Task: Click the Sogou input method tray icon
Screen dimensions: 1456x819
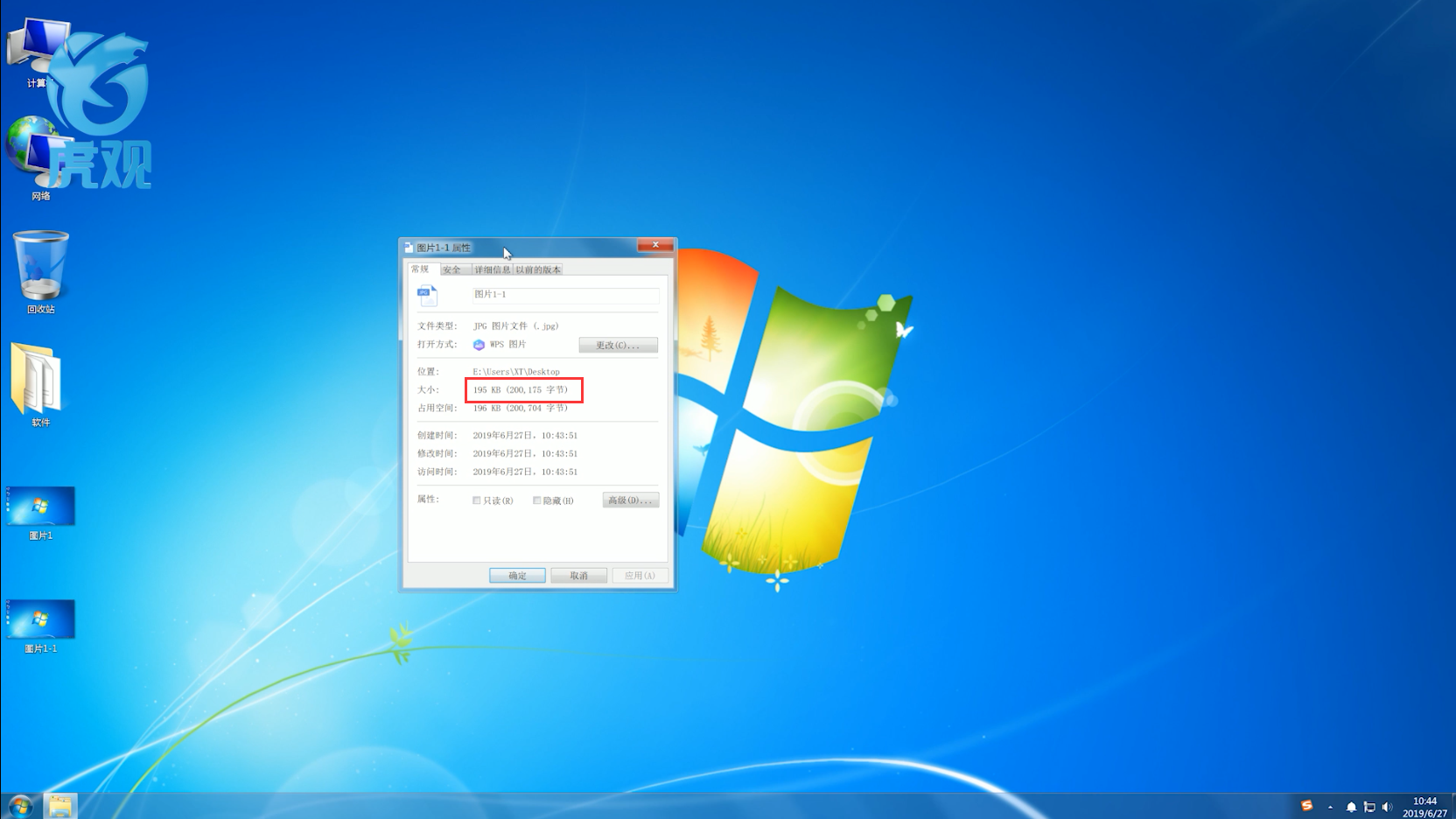Action: click(x=1306, y=806)
